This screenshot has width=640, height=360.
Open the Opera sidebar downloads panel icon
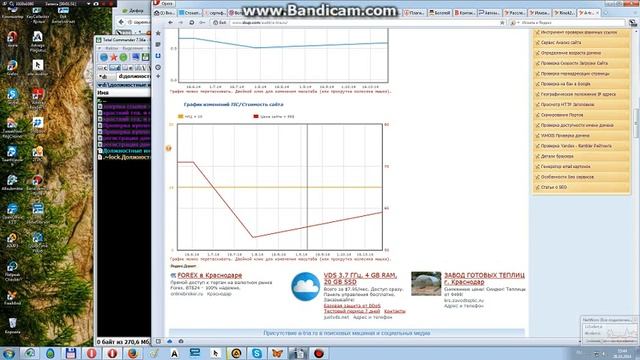158,56
